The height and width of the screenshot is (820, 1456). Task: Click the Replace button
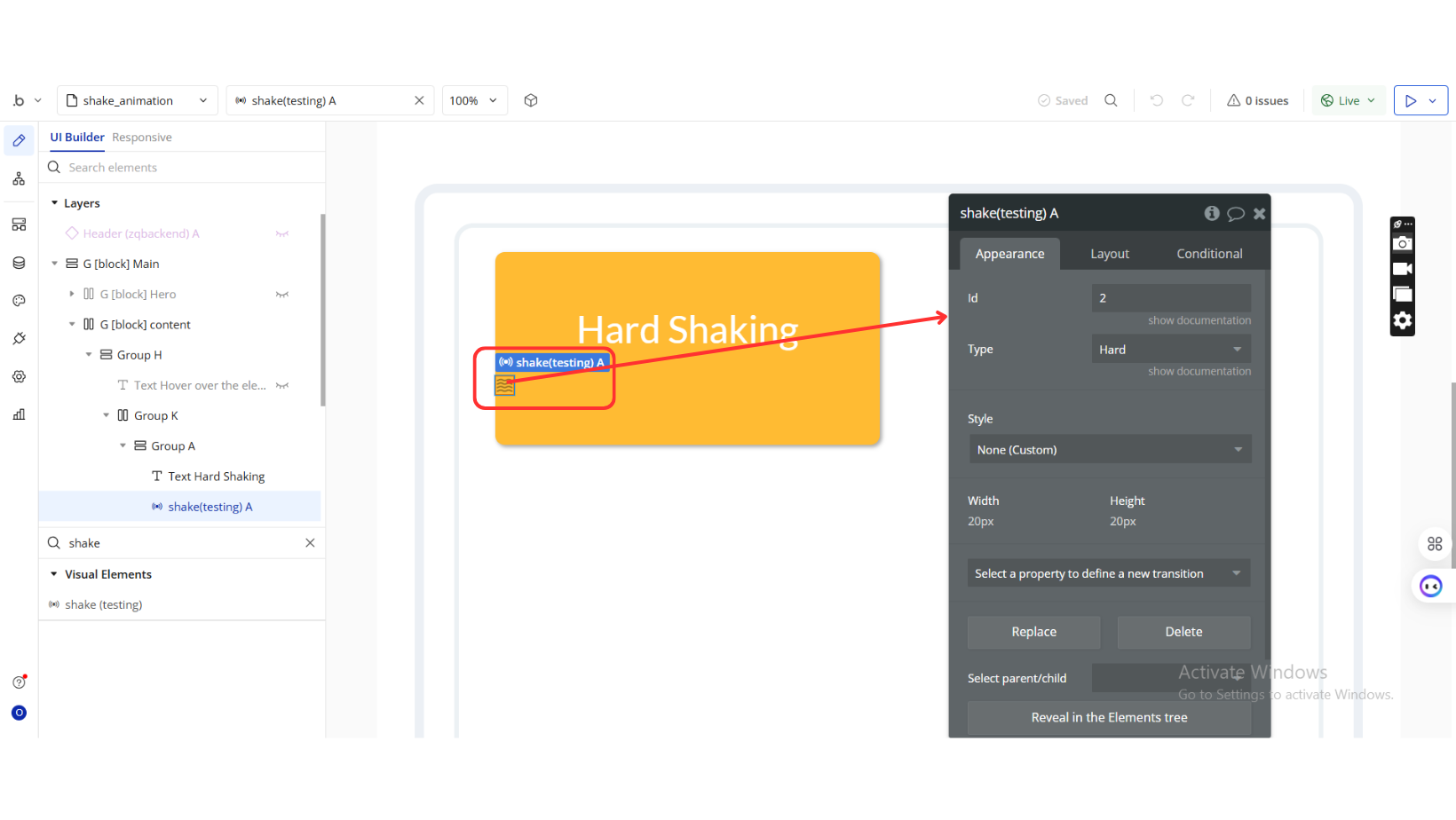1033,632
